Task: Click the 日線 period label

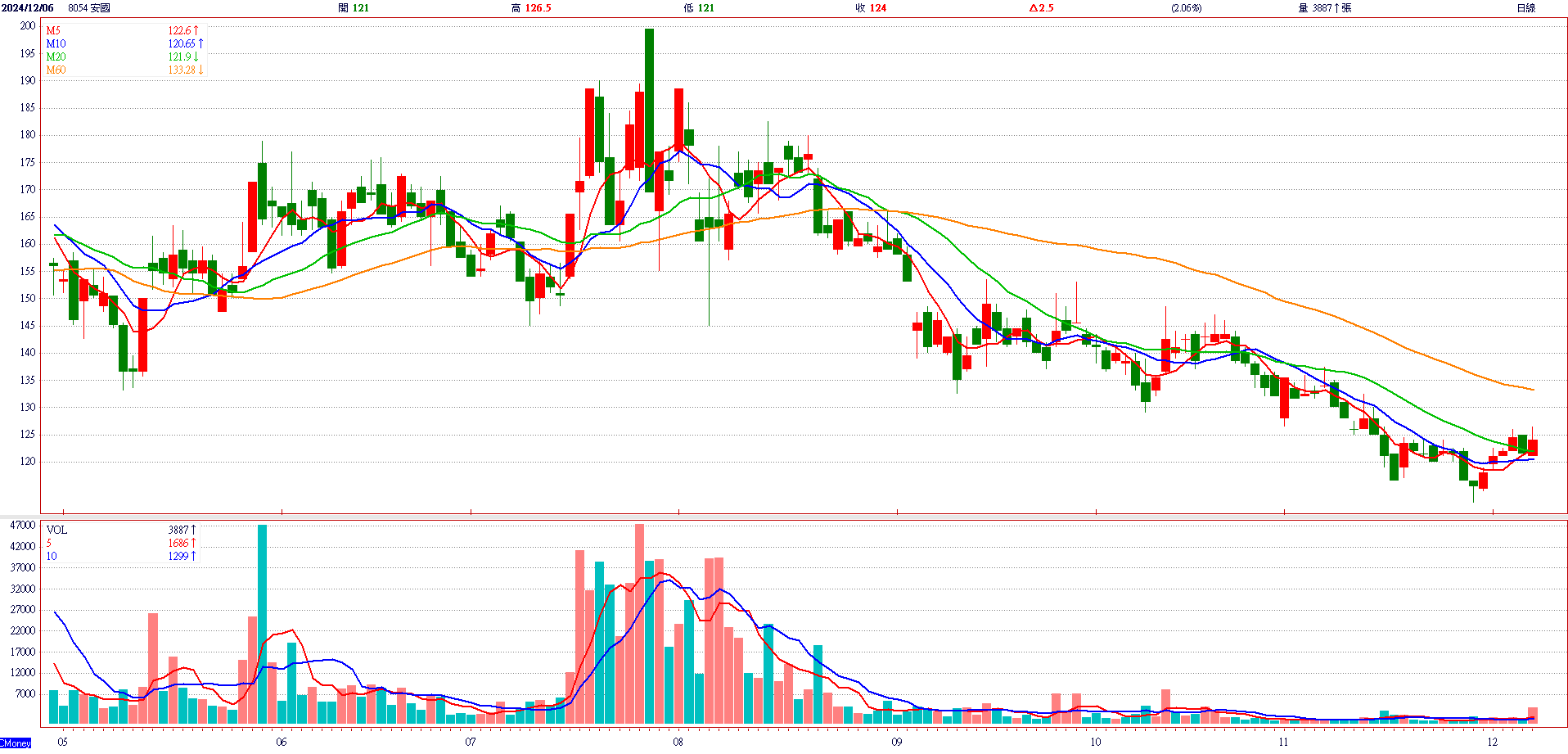Action: [1525, 8]
